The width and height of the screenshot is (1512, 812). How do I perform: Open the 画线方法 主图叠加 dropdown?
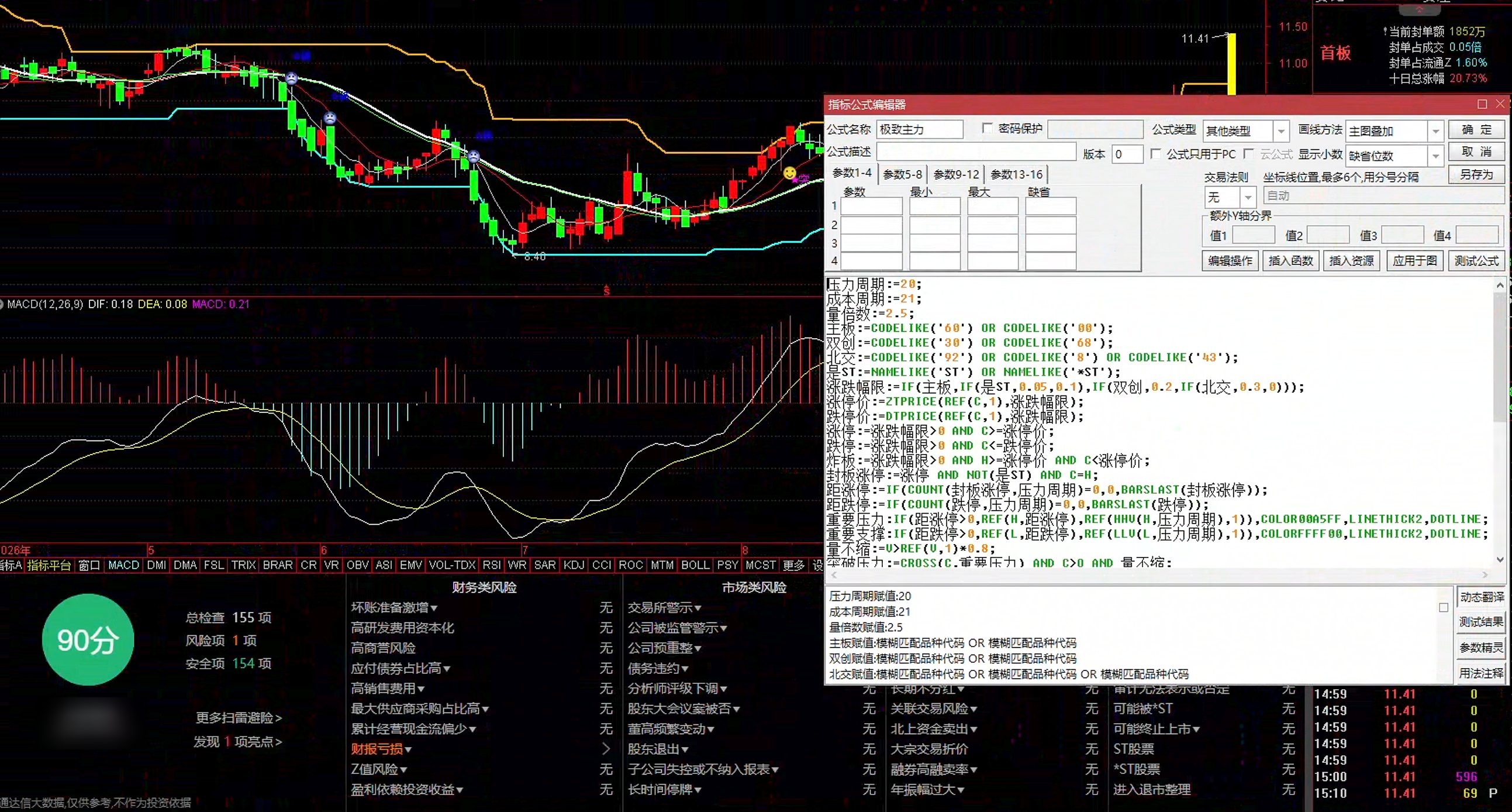click(x=1435, y=131)
